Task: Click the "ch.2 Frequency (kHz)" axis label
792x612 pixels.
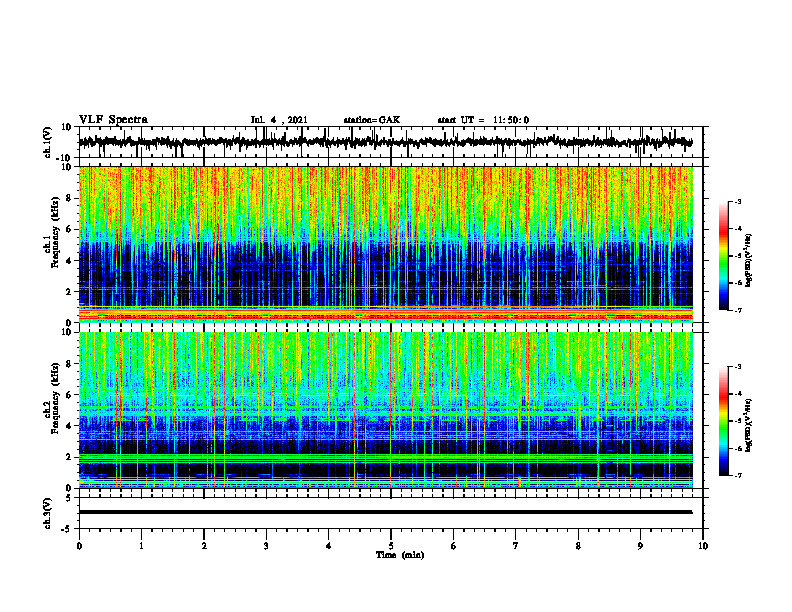Action: coord(52,398)
